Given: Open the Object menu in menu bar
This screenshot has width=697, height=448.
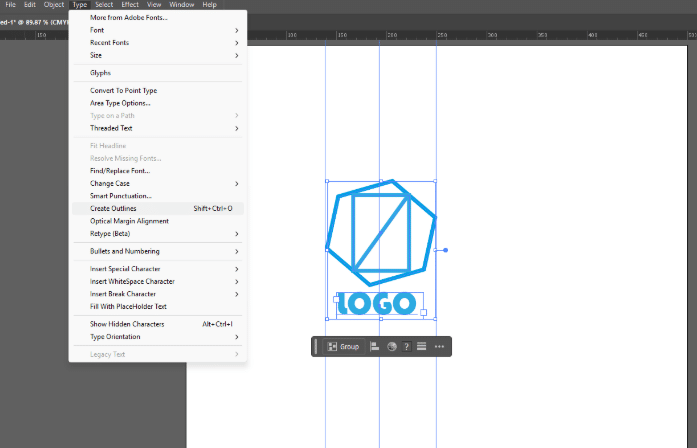Looking at the screenshot, I should pos(54,5).
